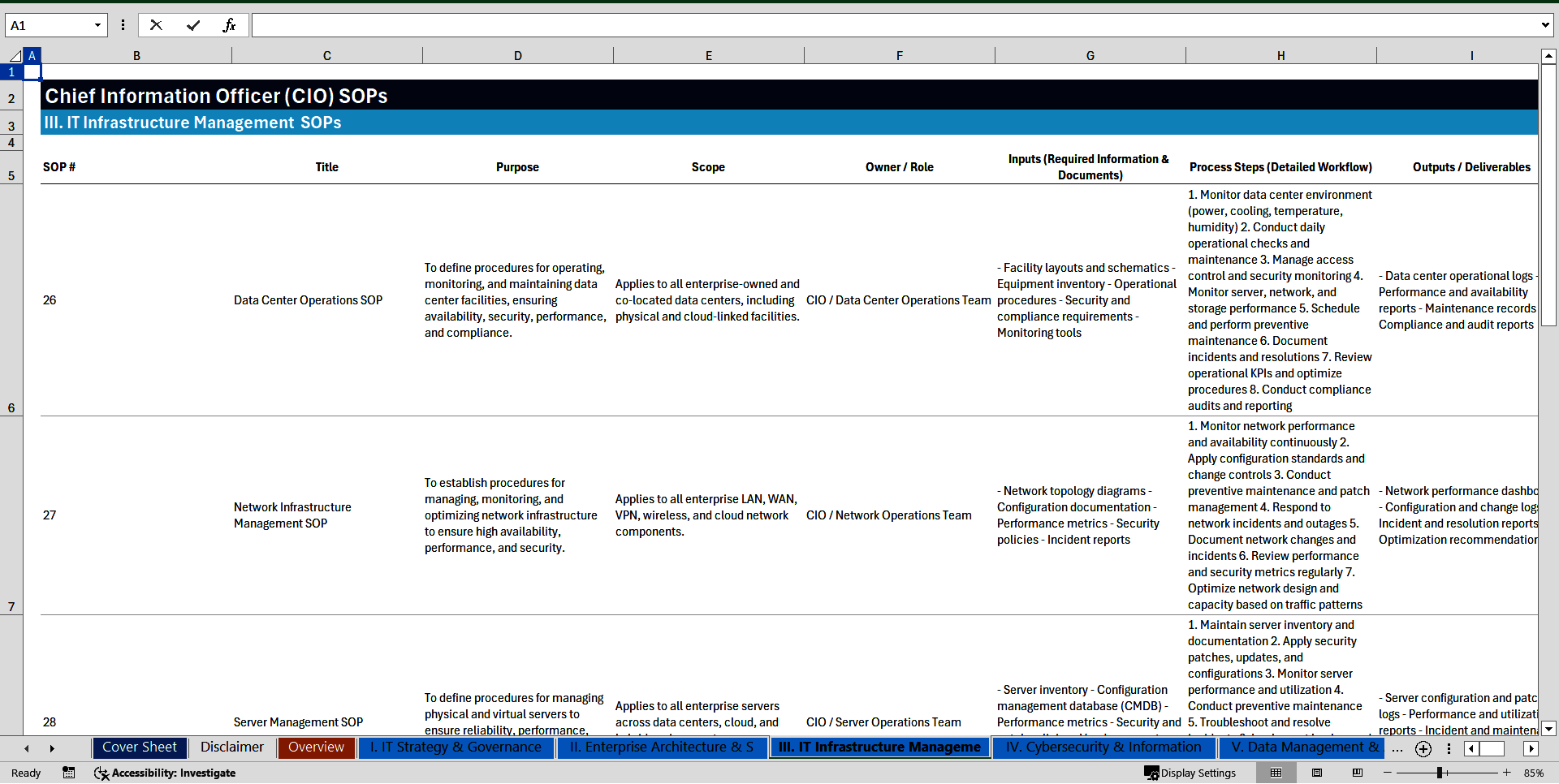The height and width of the screenshot is (784, 1559).
Task: Expand the formula bar
Action: click(1544, 25)
